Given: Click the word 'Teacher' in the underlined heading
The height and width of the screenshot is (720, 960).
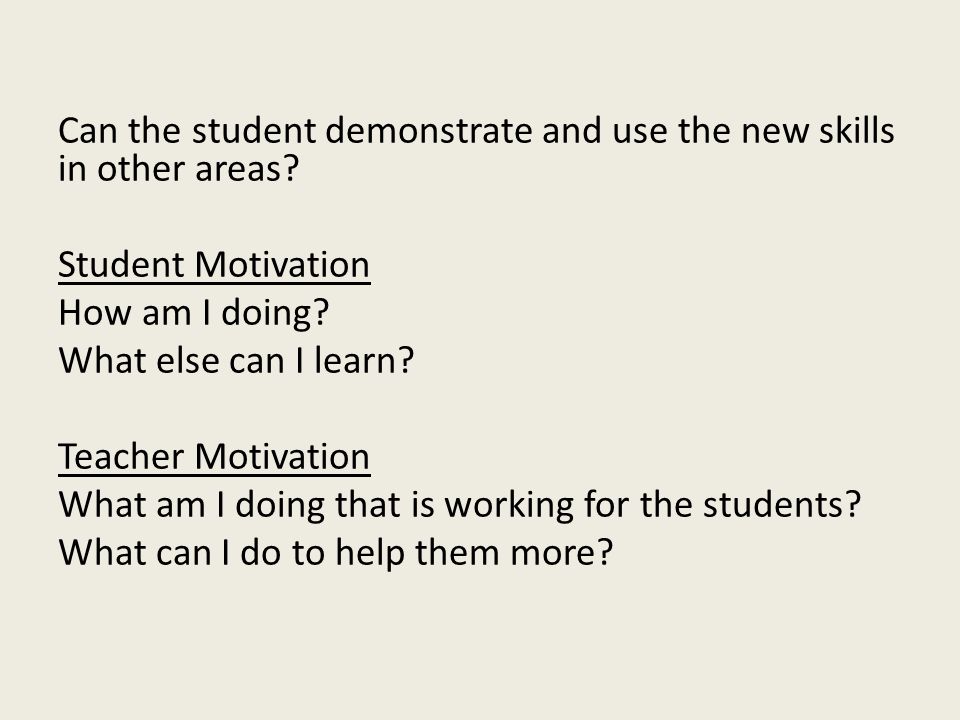Looking at the screenshot, I should pos(121,457).
